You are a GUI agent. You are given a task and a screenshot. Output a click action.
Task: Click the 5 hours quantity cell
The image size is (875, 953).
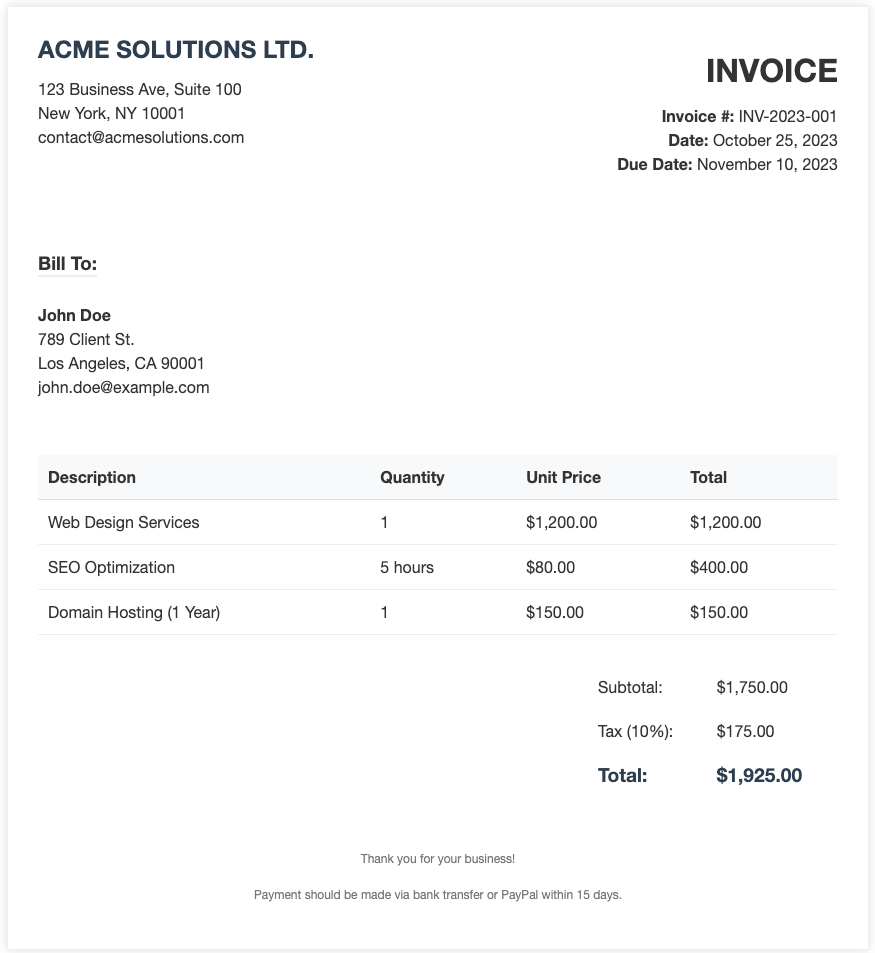click(407, 568)
